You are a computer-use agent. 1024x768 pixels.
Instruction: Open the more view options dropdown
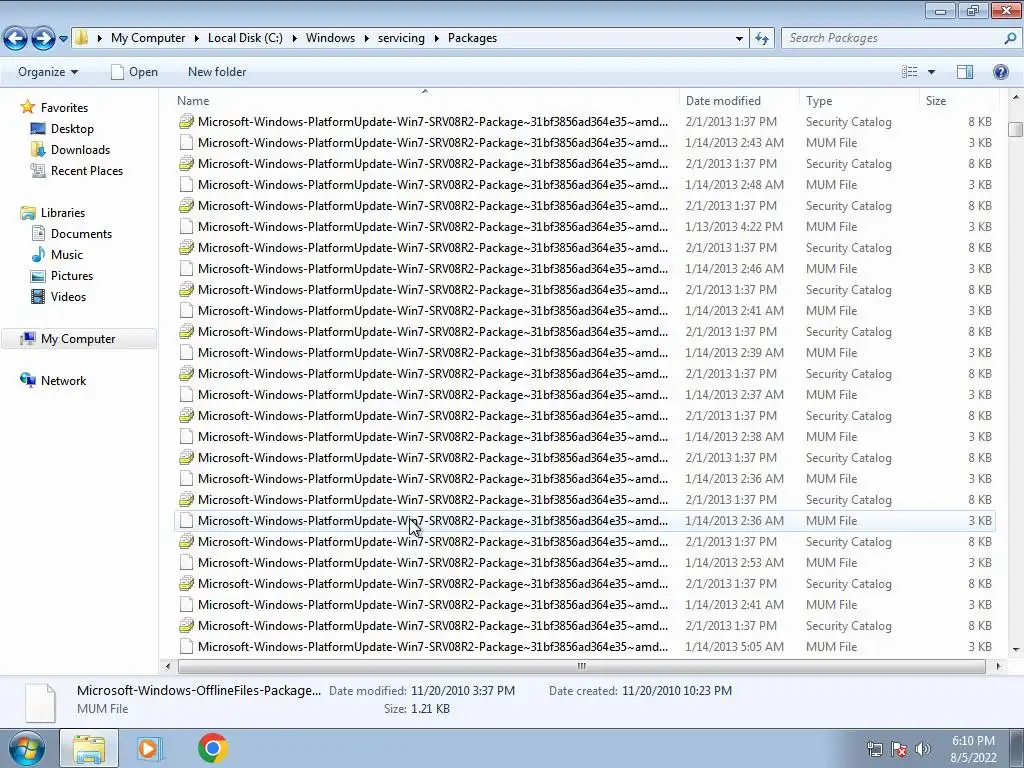[931, 72]
